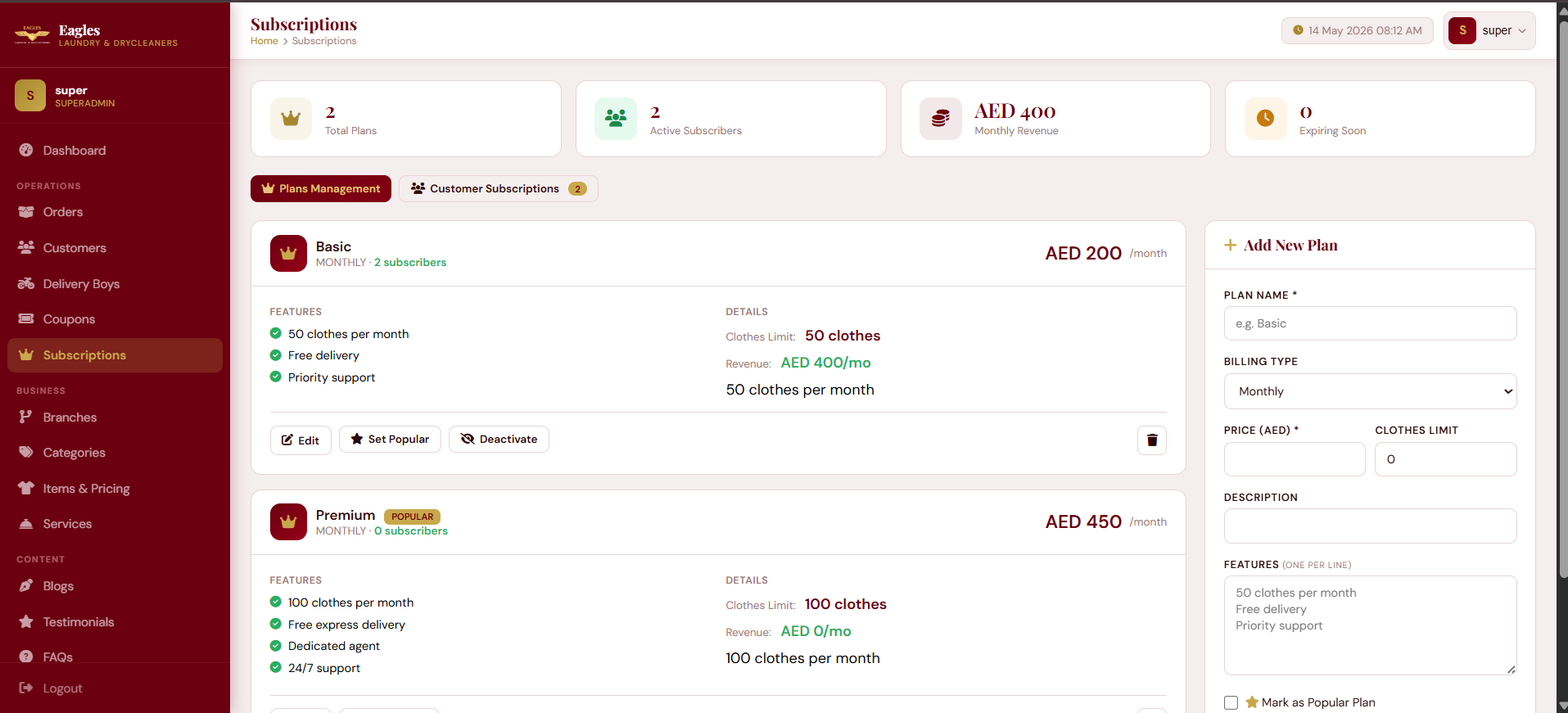Click the Subscriptions breadcrumb text
This screenshot has width=1568, height=713.
324,41
